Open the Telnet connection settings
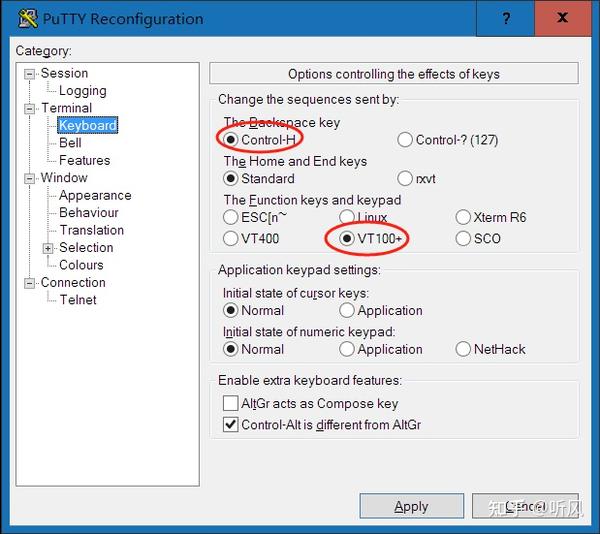Image resolution: width=600 pixels, height=534 pixels. click(x=78, y=300)
